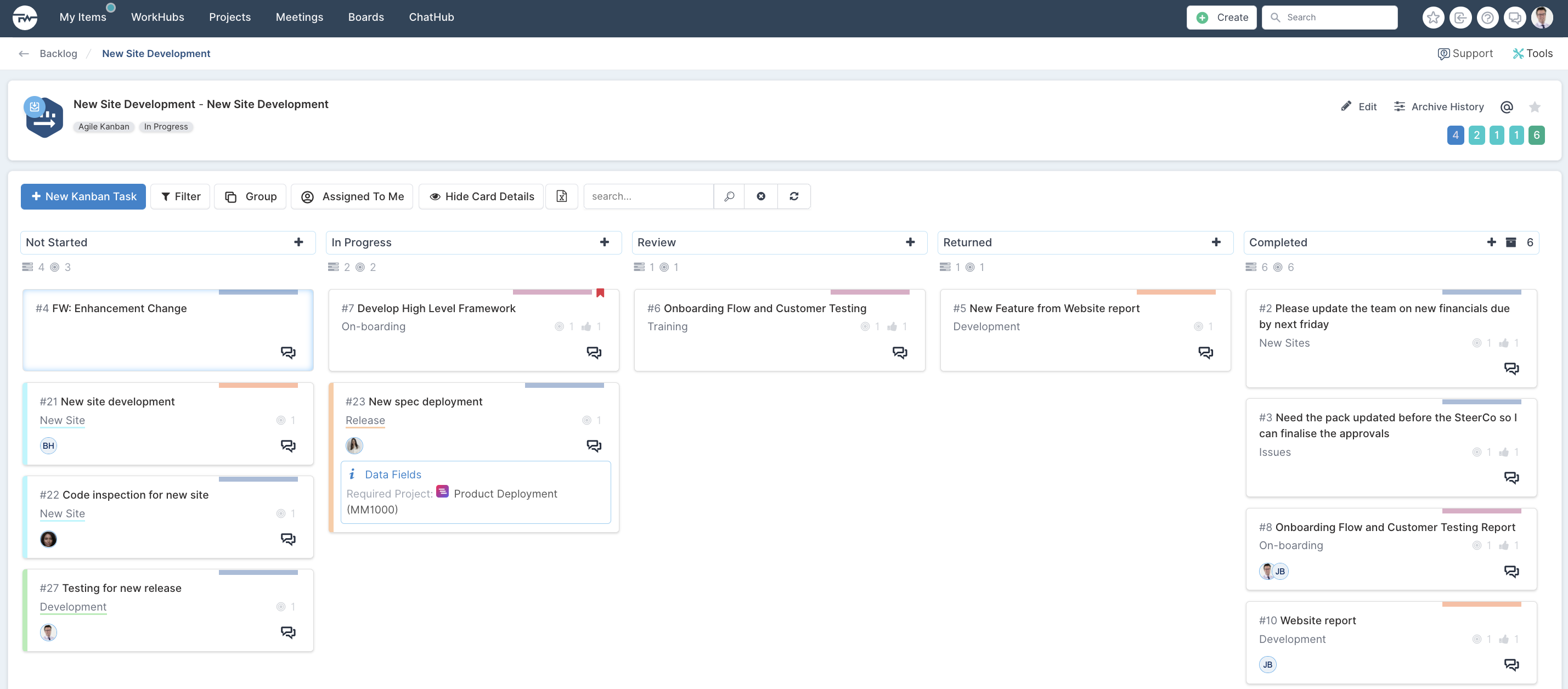Refresh the Kanban board

pos(794,196)
